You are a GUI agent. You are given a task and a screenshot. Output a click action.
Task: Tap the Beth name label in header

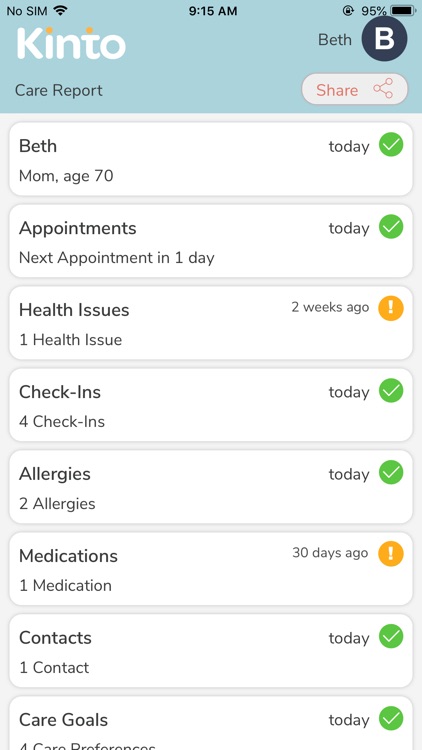point(335,40)
